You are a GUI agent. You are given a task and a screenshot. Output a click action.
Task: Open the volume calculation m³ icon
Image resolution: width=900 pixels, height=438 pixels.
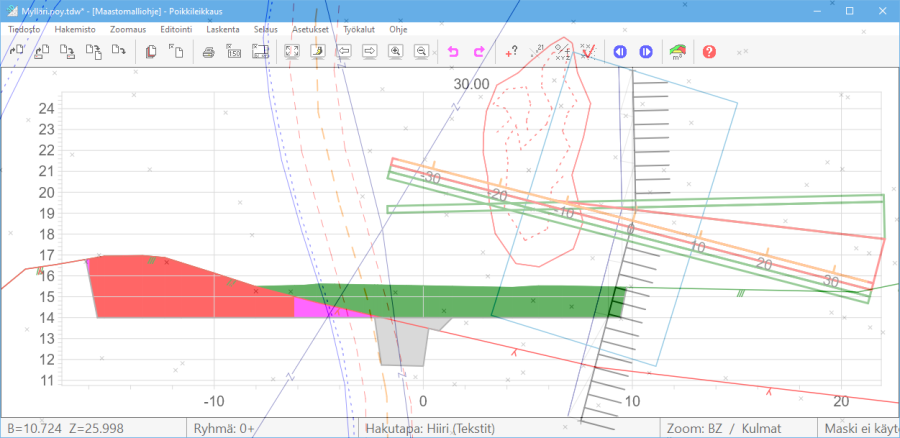coord(677,51)
